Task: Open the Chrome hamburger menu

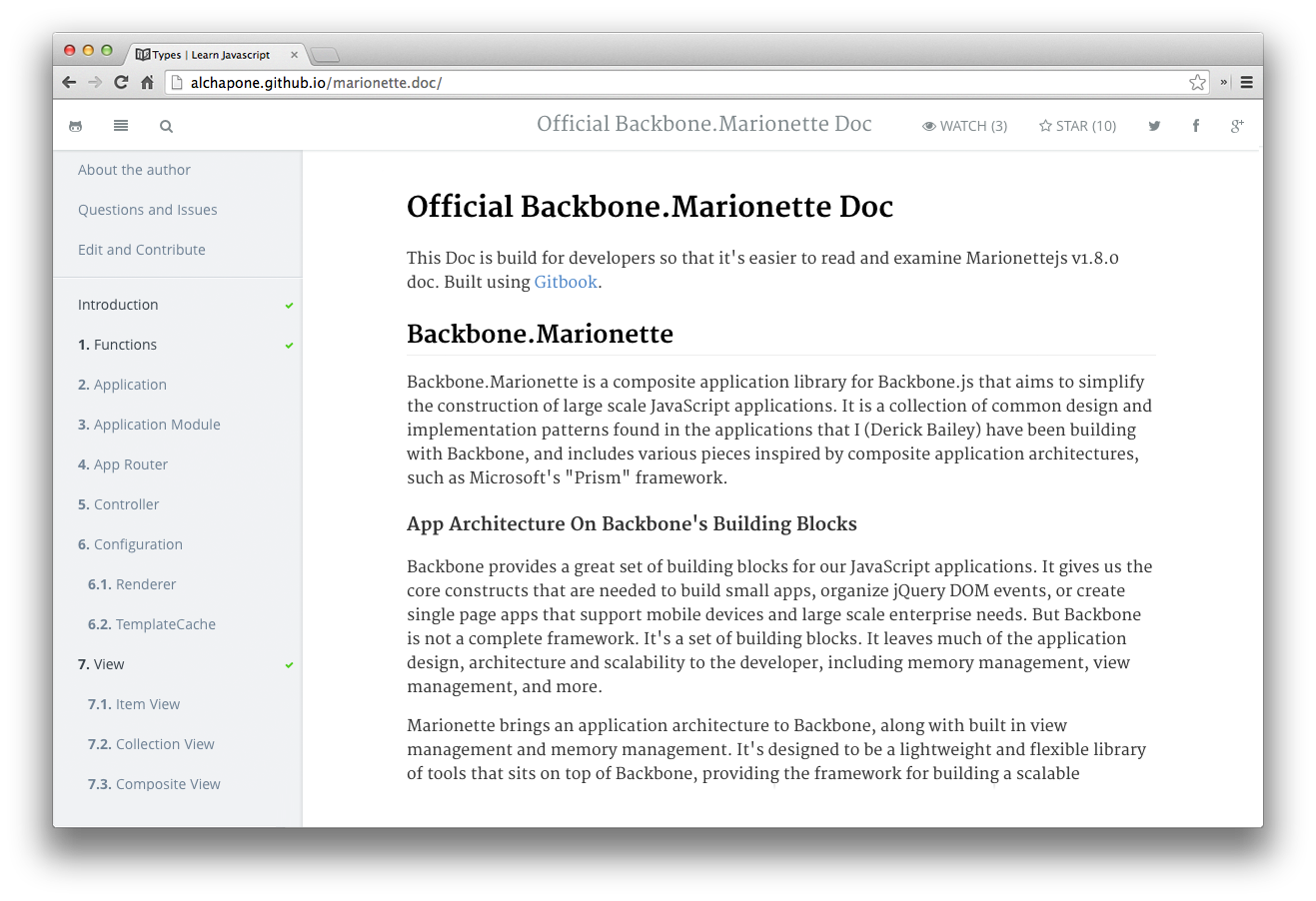Action: tap(1246, 82)
